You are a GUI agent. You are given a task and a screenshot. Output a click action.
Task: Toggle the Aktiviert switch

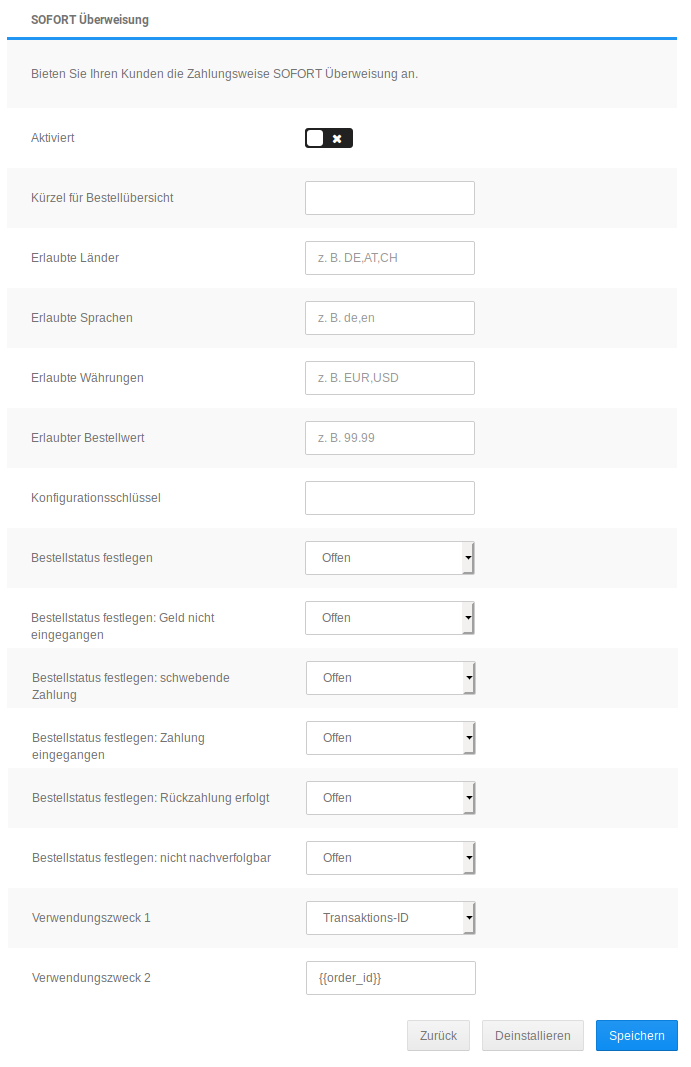coord(329,138)
